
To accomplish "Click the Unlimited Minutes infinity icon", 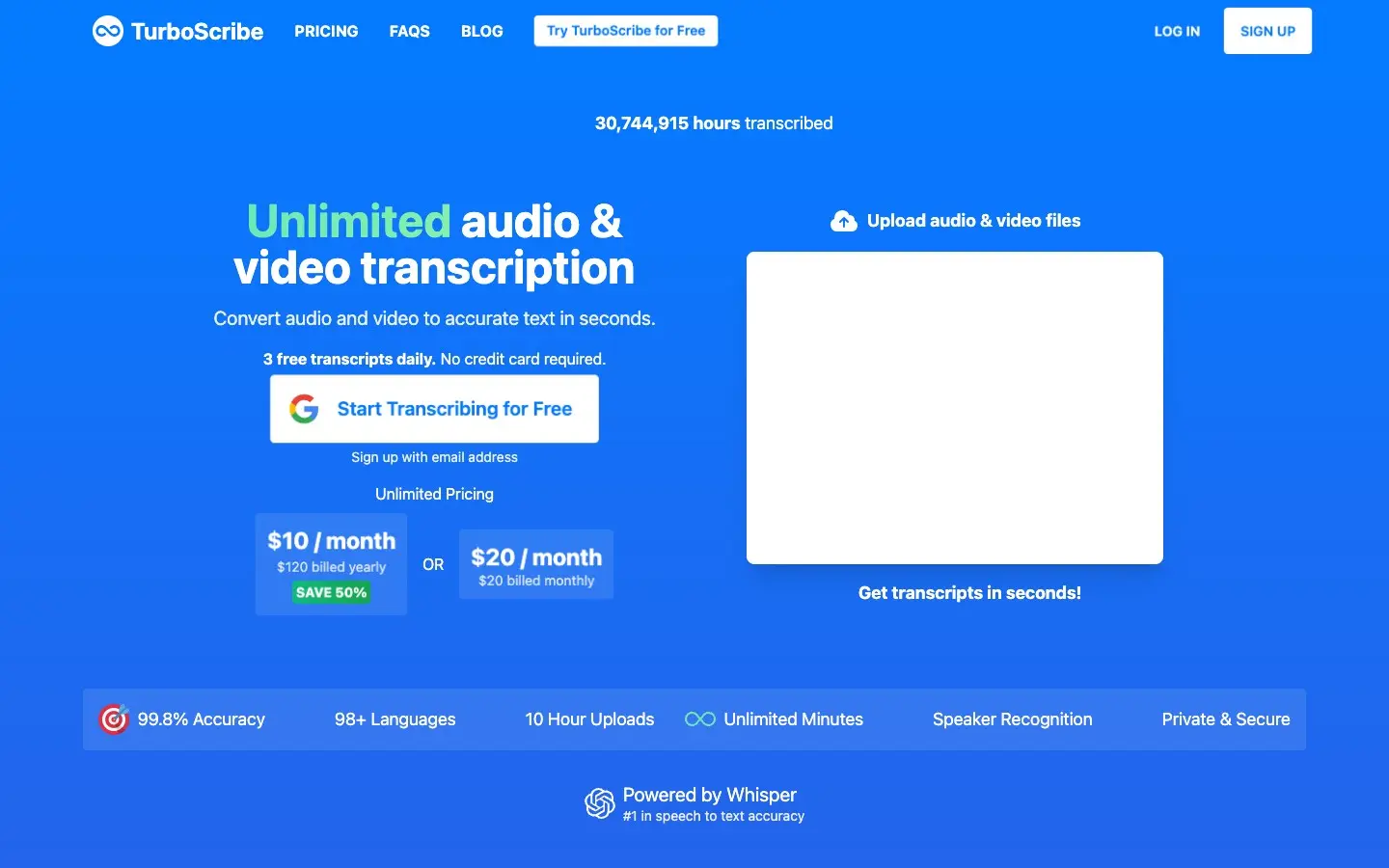I will point(699,719).
